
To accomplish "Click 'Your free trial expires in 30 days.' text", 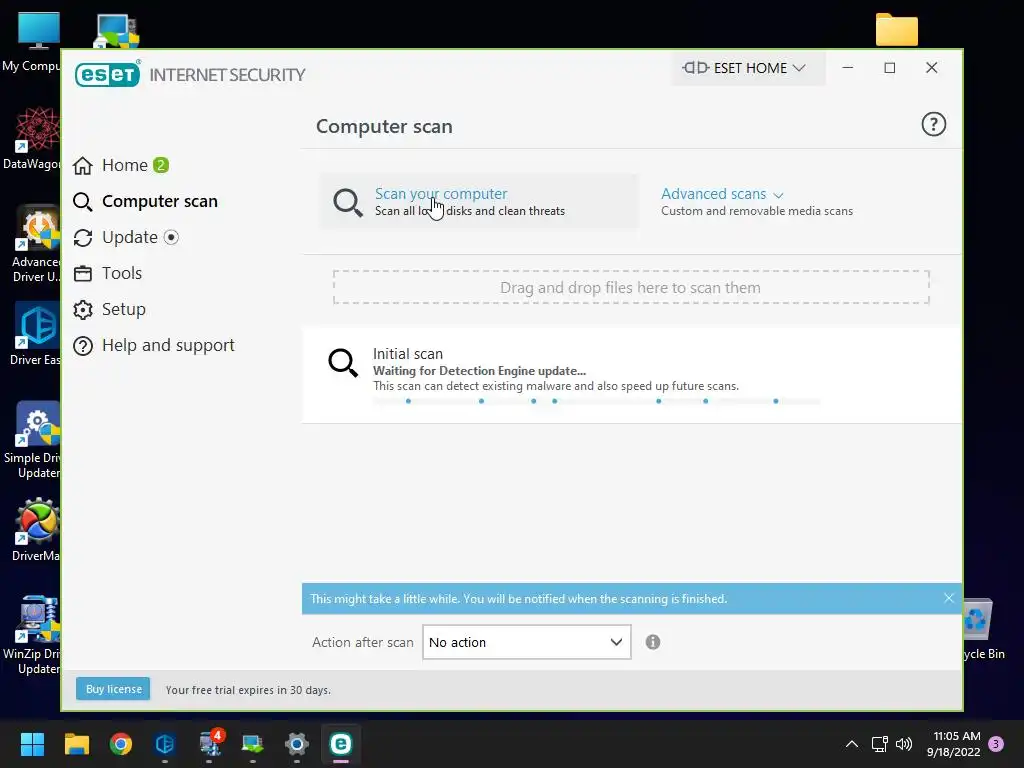I will pyautogui.click(x=248, y=690).
